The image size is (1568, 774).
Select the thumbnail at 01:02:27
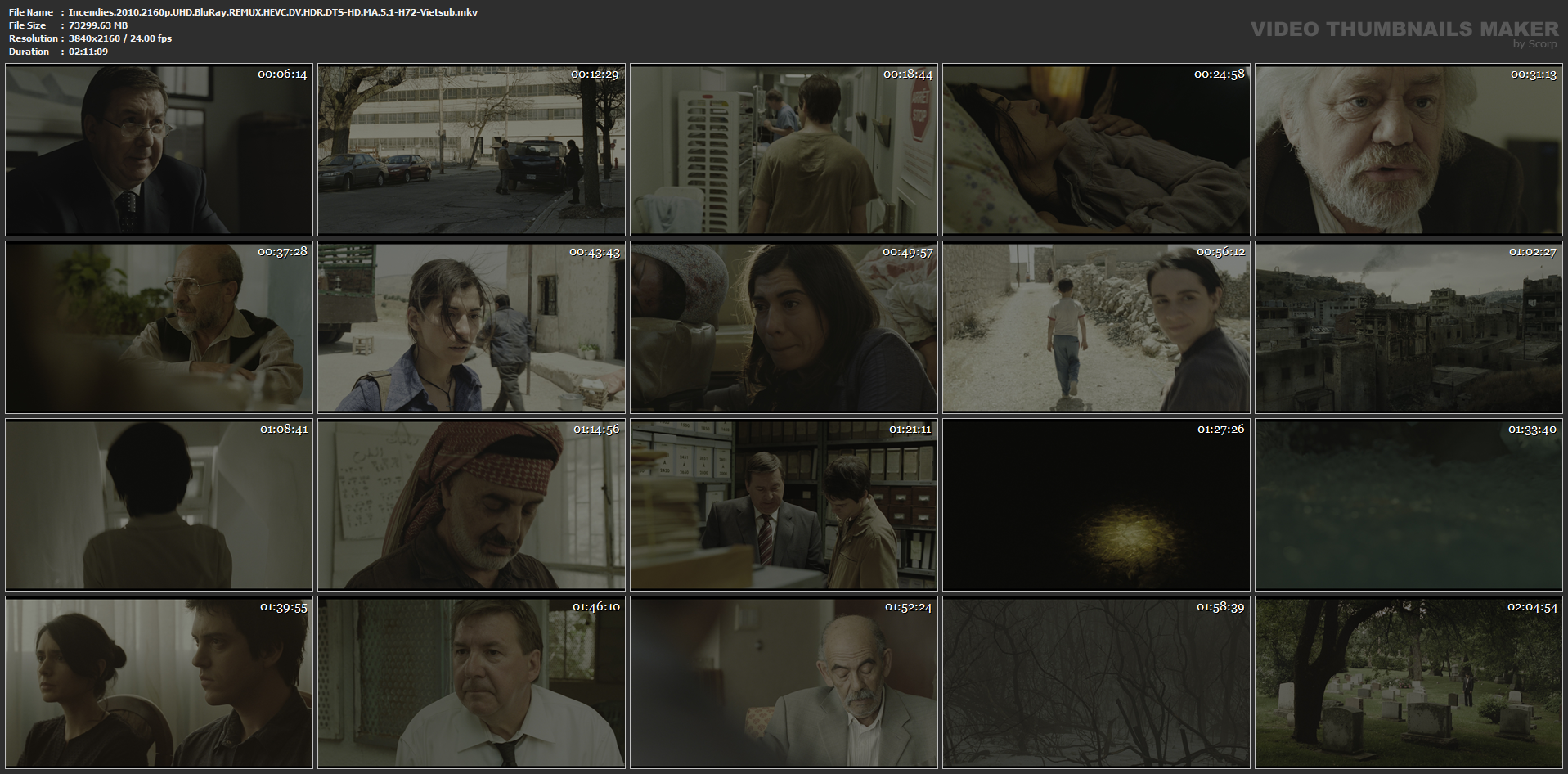coord(1409,327)
